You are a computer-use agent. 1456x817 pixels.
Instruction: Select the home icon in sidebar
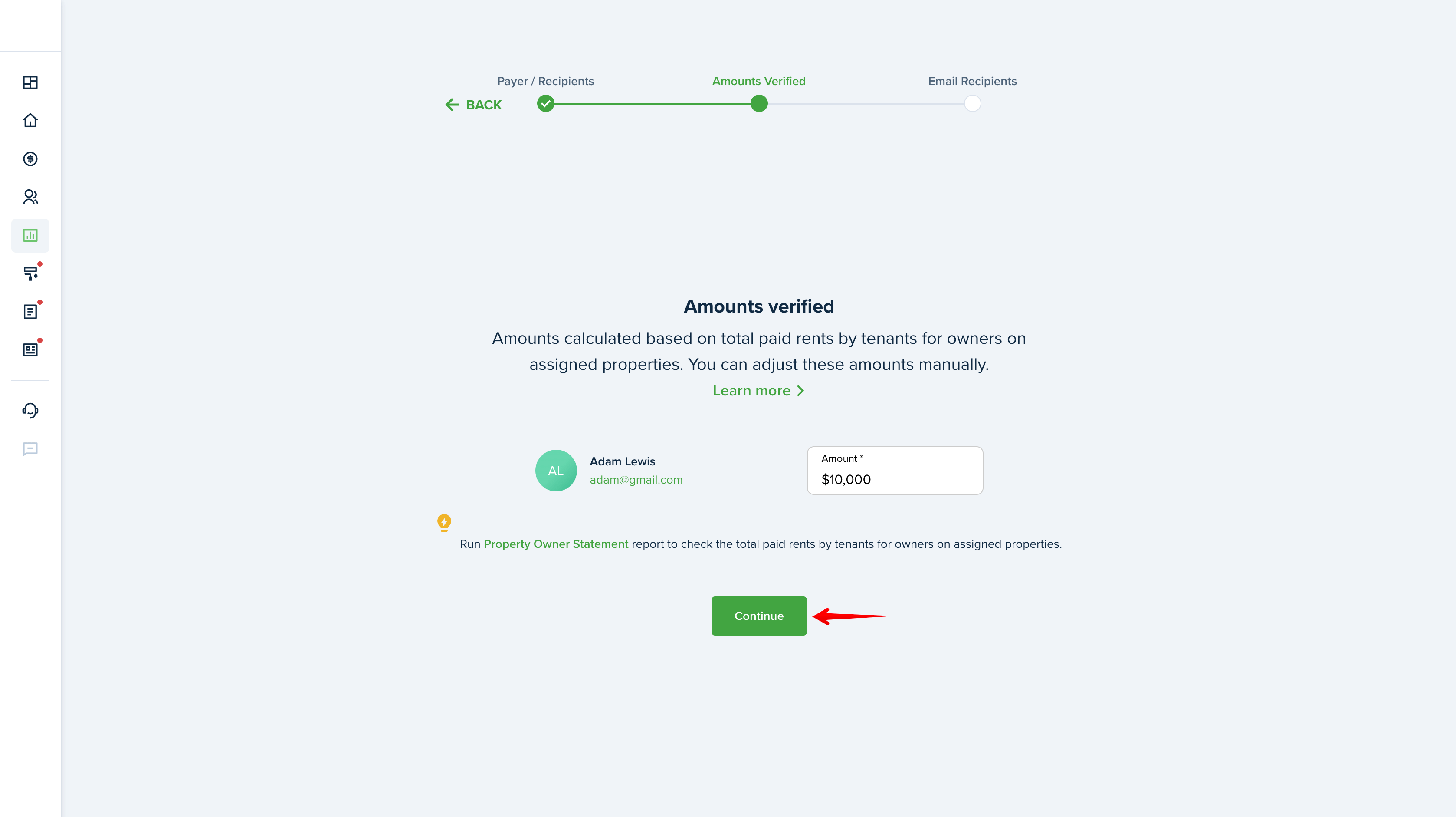point(30,120)
